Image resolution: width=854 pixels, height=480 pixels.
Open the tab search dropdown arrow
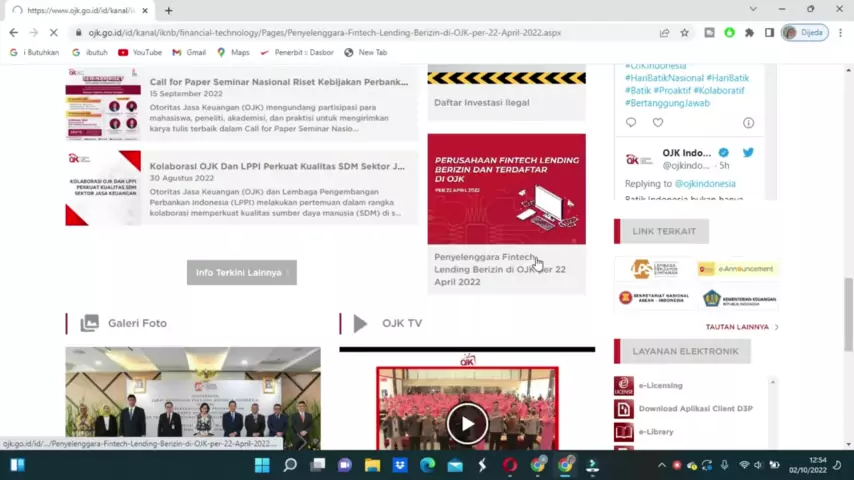click(753, 10)
